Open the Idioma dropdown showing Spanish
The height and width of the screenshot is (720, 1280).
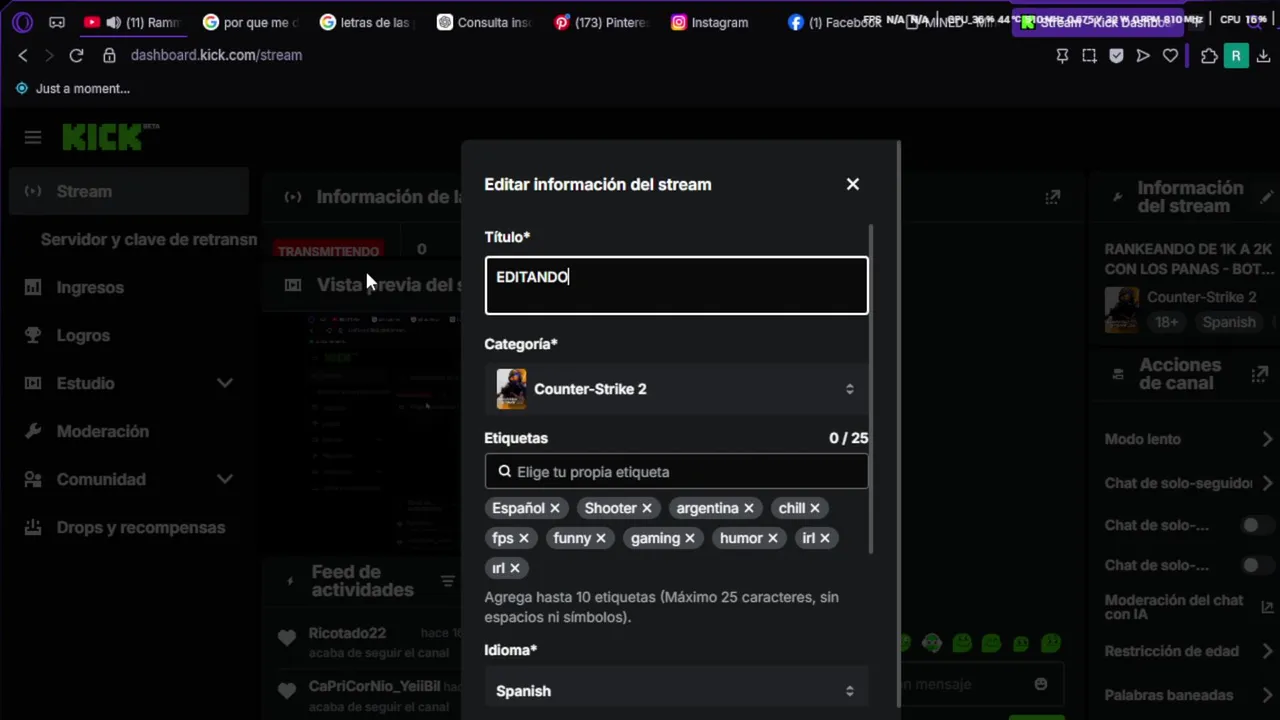[x=677, y=691]
